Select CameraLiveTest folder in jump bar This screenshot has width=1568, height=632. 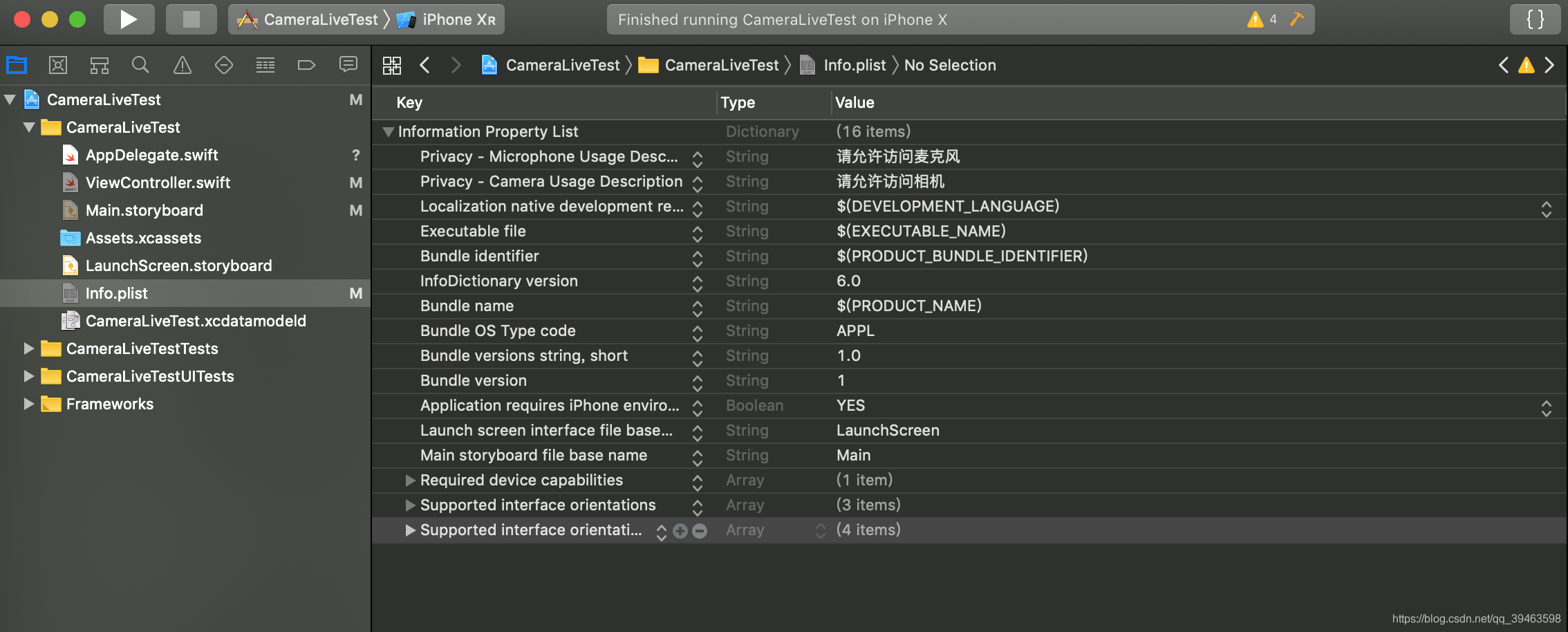coord(709,65)
